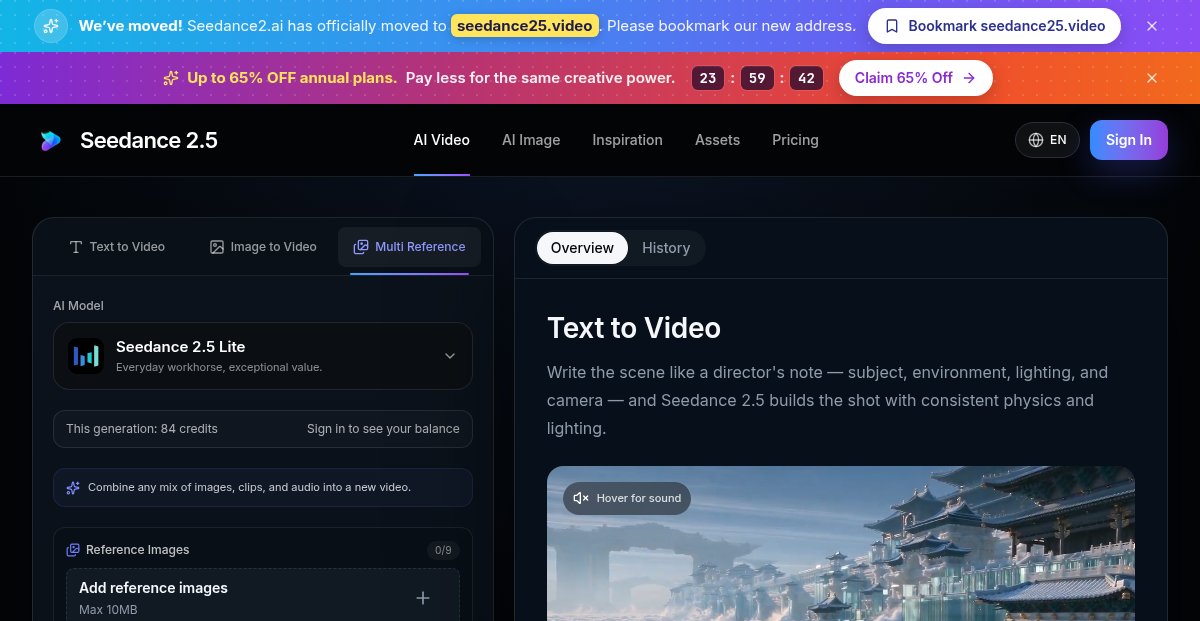Close the 65% OFF promo banner
The image size is (1200, 621).
pyautogui.click(x=1152, y=78)
